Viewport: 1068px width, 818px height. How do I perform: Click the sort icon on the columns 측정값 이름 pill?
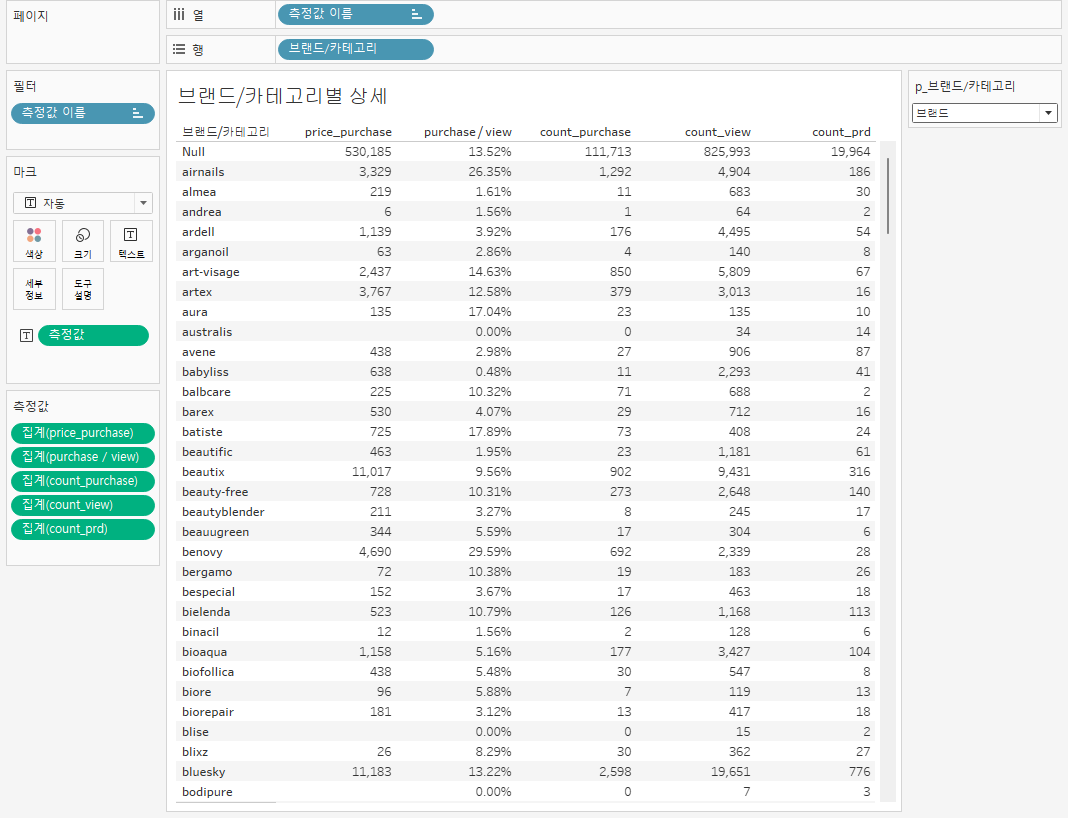click(x=416, y=14)
